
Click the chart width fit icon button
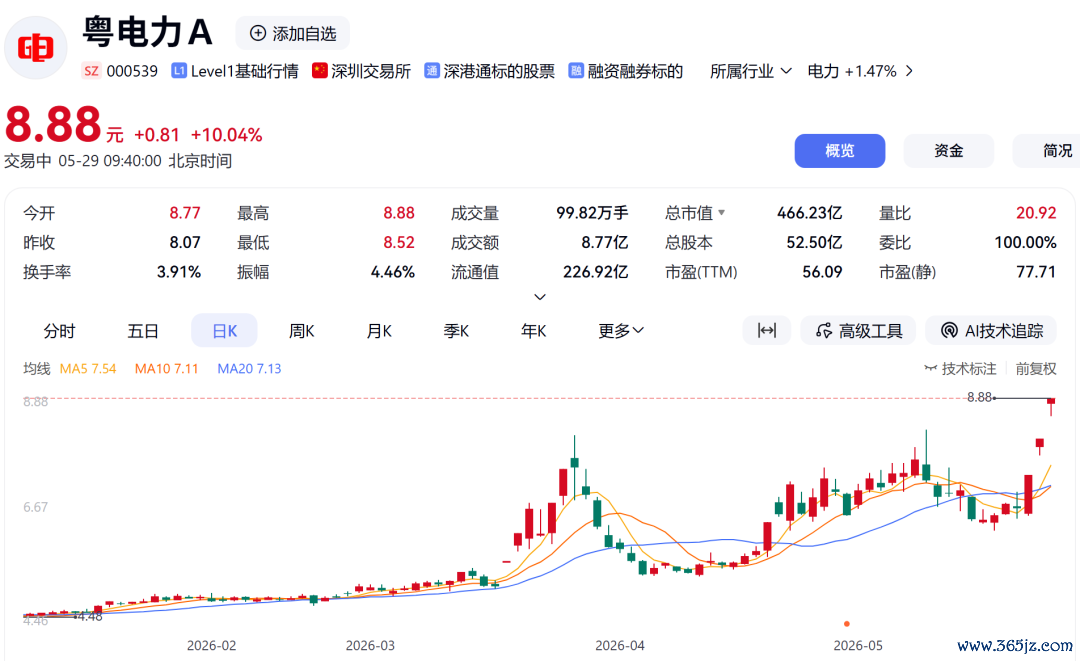pyautogui.click(x=767, y=330)
